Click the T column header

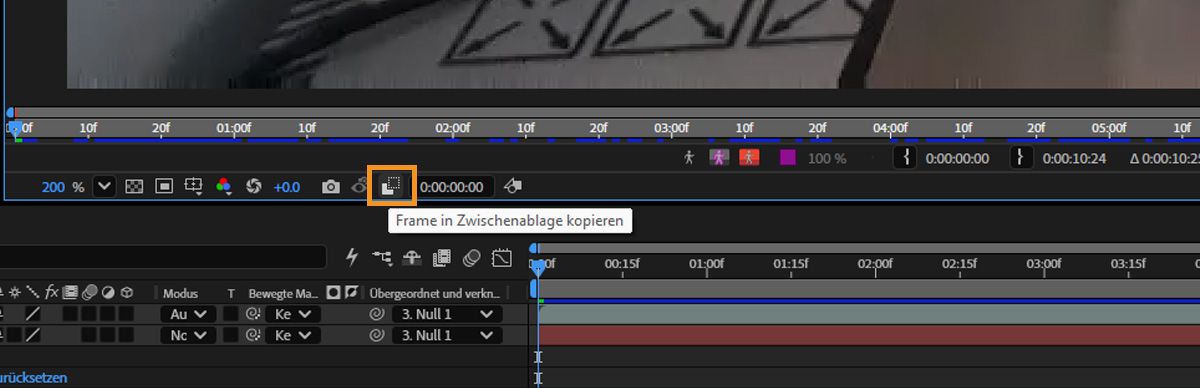(231, 293)
